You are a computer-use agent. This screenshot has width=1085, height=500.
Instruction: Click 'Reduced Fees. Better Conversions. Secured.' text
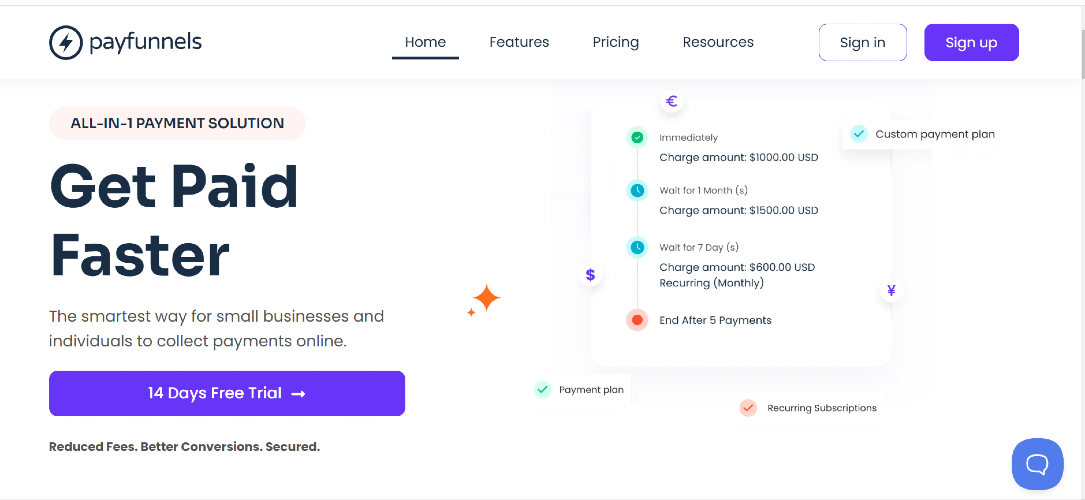[185, 447]
